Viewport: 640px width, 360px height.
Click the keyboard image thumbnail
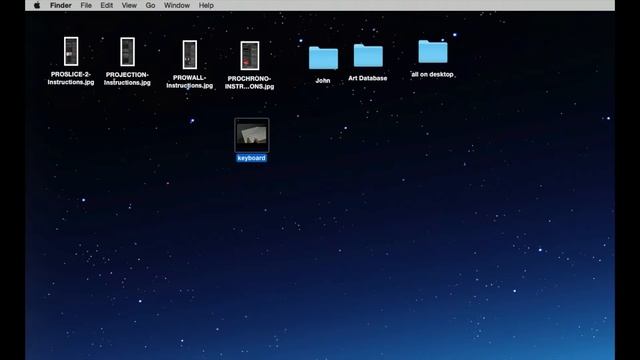(252, 135)
